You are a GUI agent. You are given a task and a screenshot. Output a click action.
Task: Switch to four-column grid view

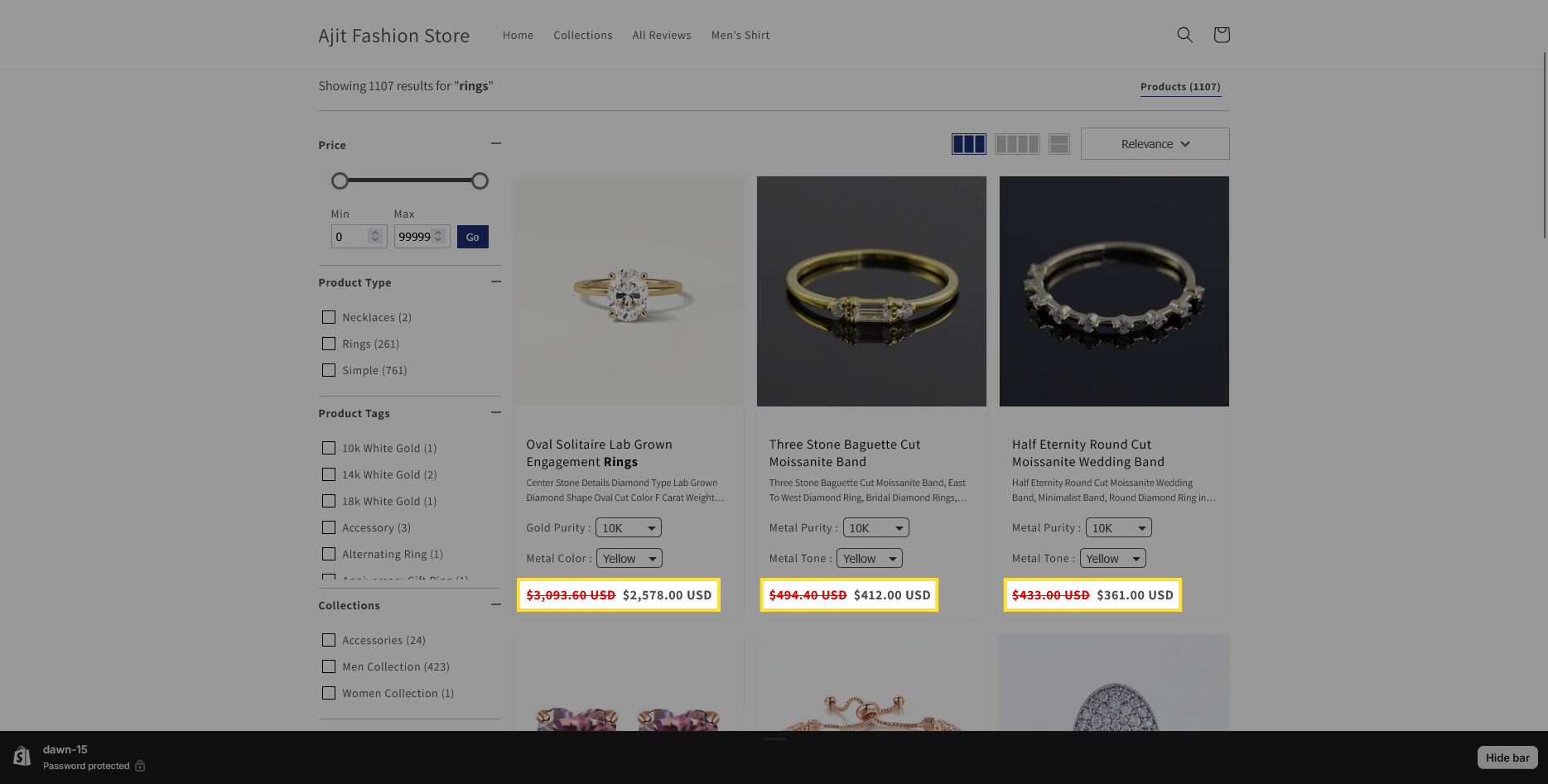[x=1016, y=144]
